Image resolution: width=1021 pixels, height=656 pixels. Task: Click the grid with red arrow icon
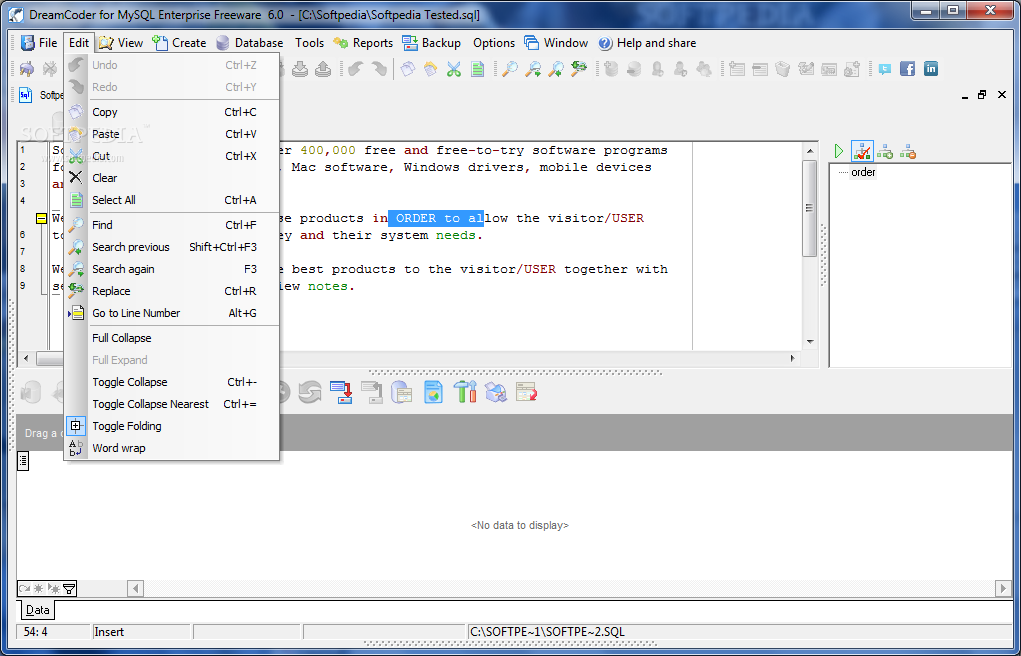tap(526, 392)
